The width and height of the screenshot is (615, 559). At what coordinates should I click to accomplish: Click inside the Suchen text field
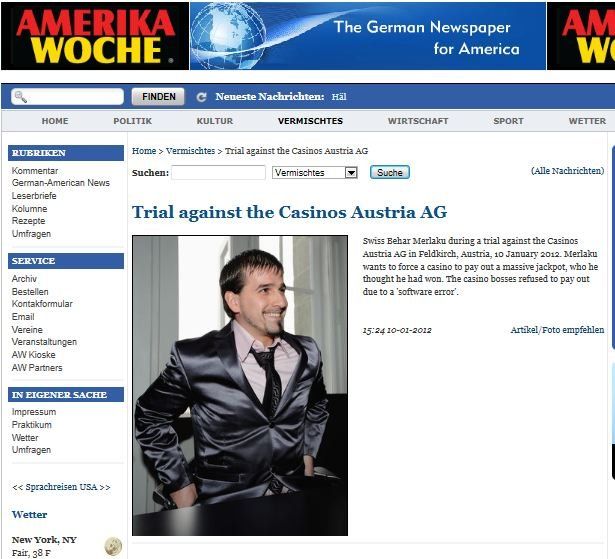pyautogui.click(x=218, y=173)
